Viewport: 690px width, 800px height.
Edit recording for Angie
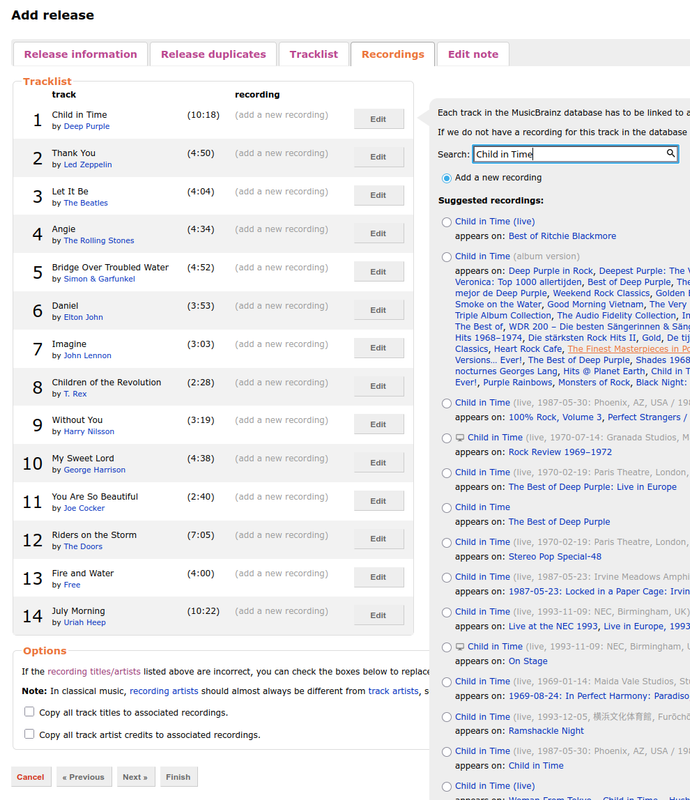click(379, 233)
